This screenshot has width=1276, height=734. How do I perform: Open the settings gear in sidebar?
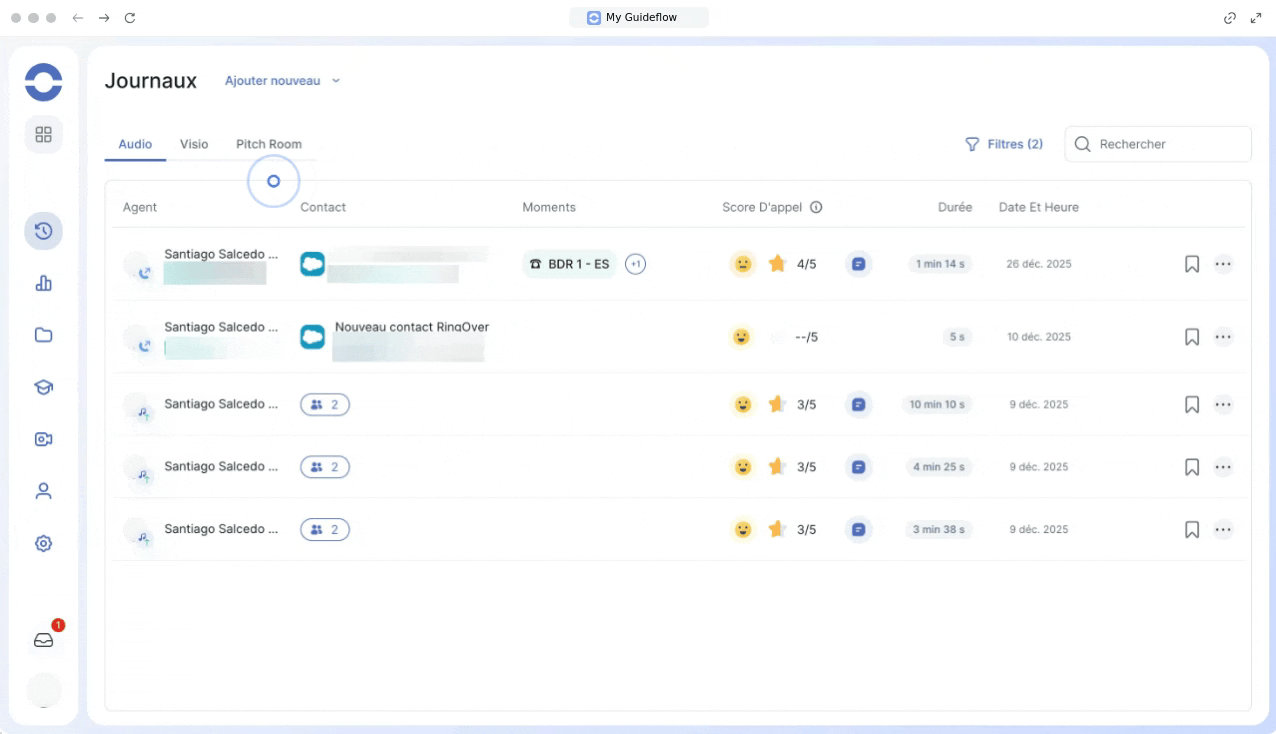coord(43,544)
